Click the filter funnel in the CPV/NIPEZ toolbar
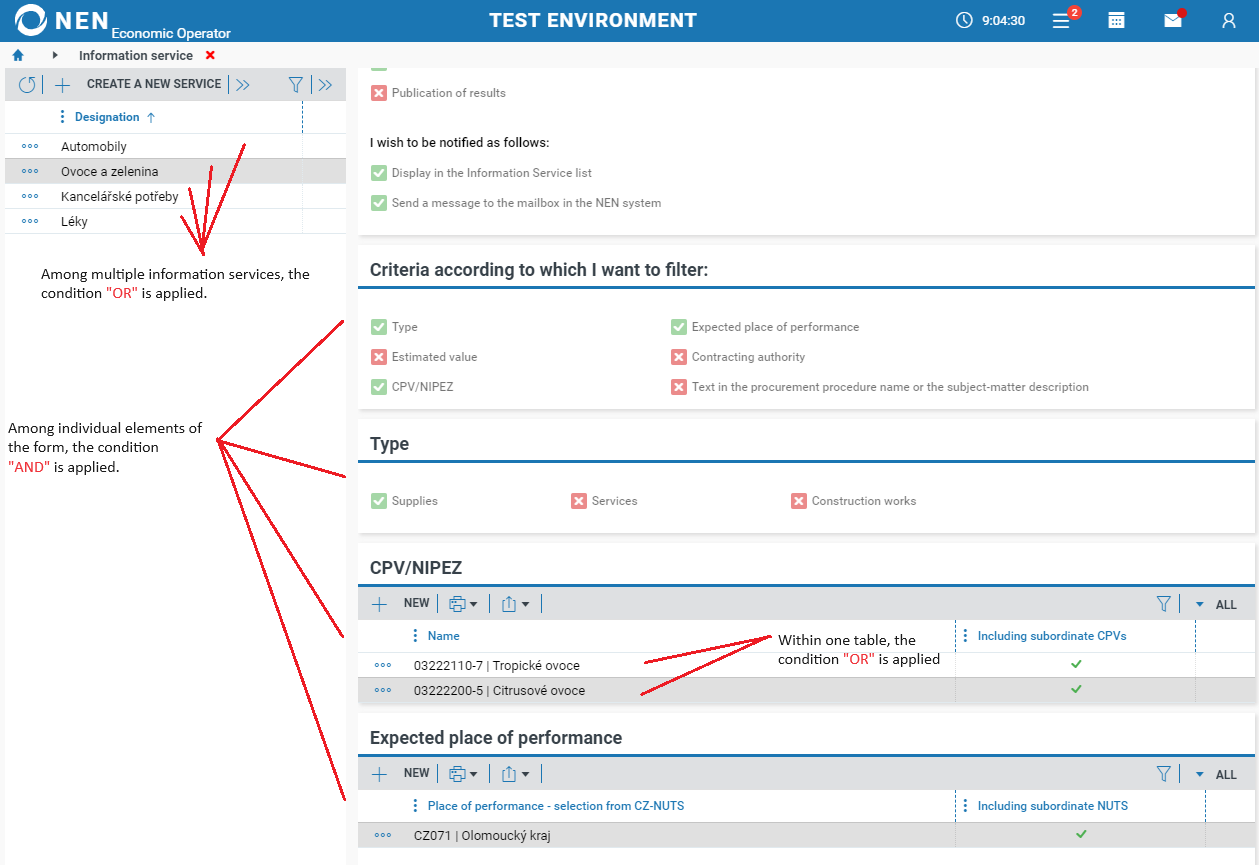Viewport: 1259px width, 865px height. tap(1163, 604)
